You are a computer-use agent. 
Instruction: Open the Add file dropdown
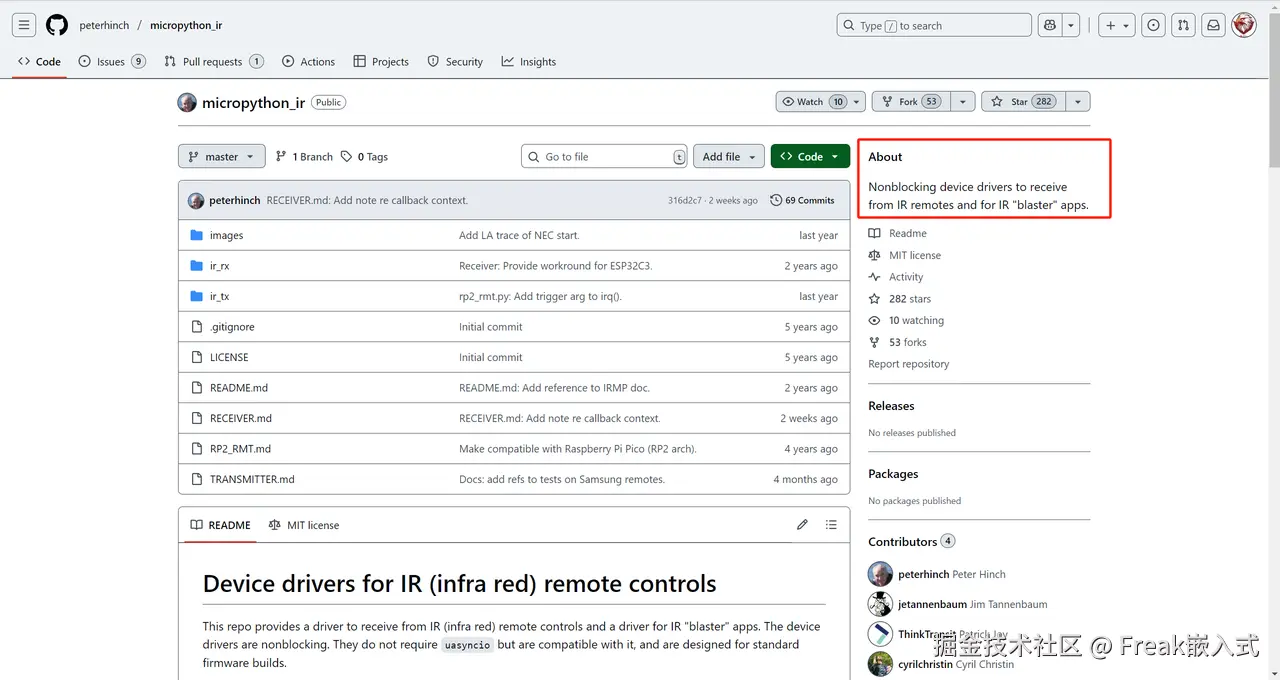(x=728, y=157)
